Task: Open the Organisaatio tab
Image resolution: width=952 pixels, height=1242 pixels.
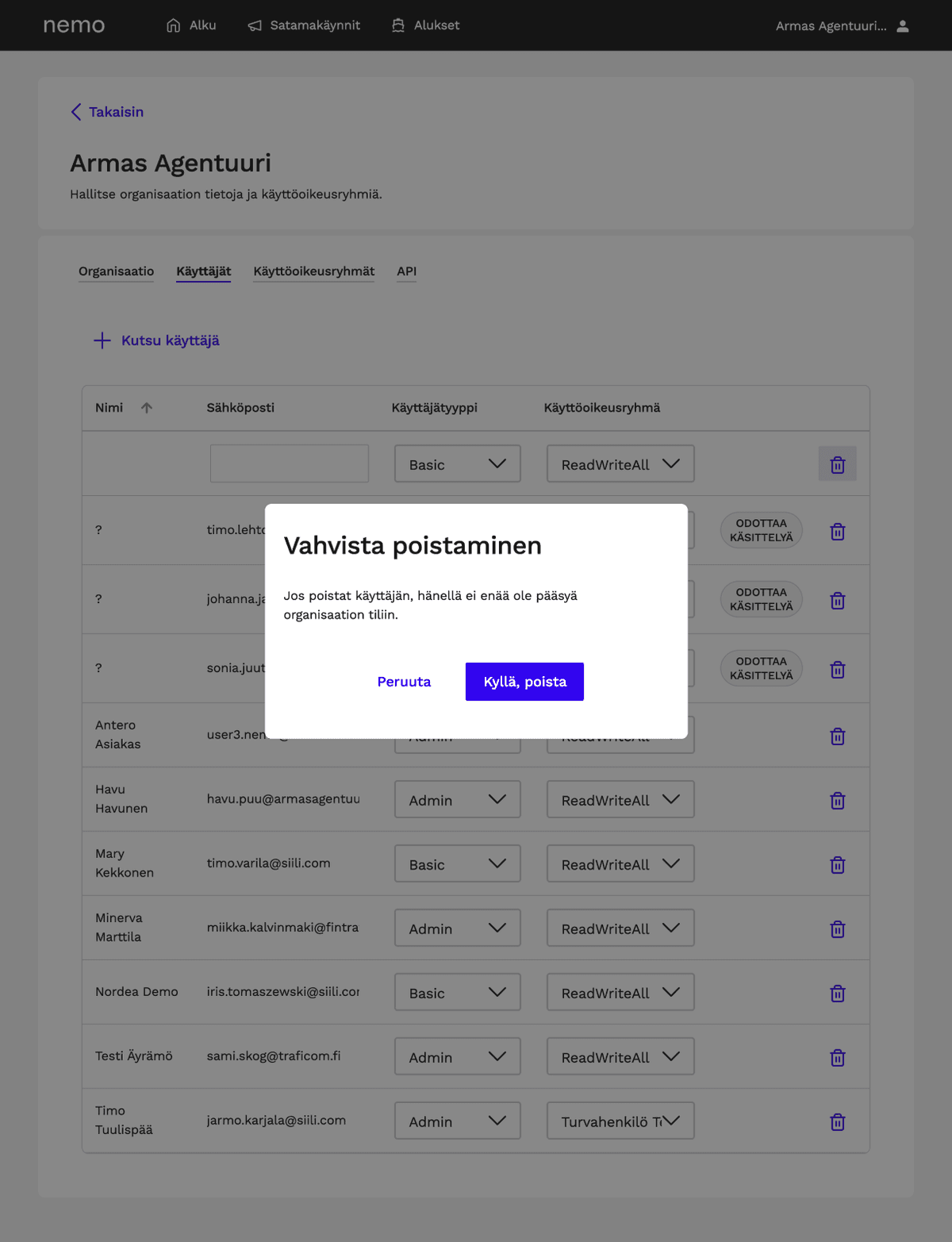Action: point(116,271)
